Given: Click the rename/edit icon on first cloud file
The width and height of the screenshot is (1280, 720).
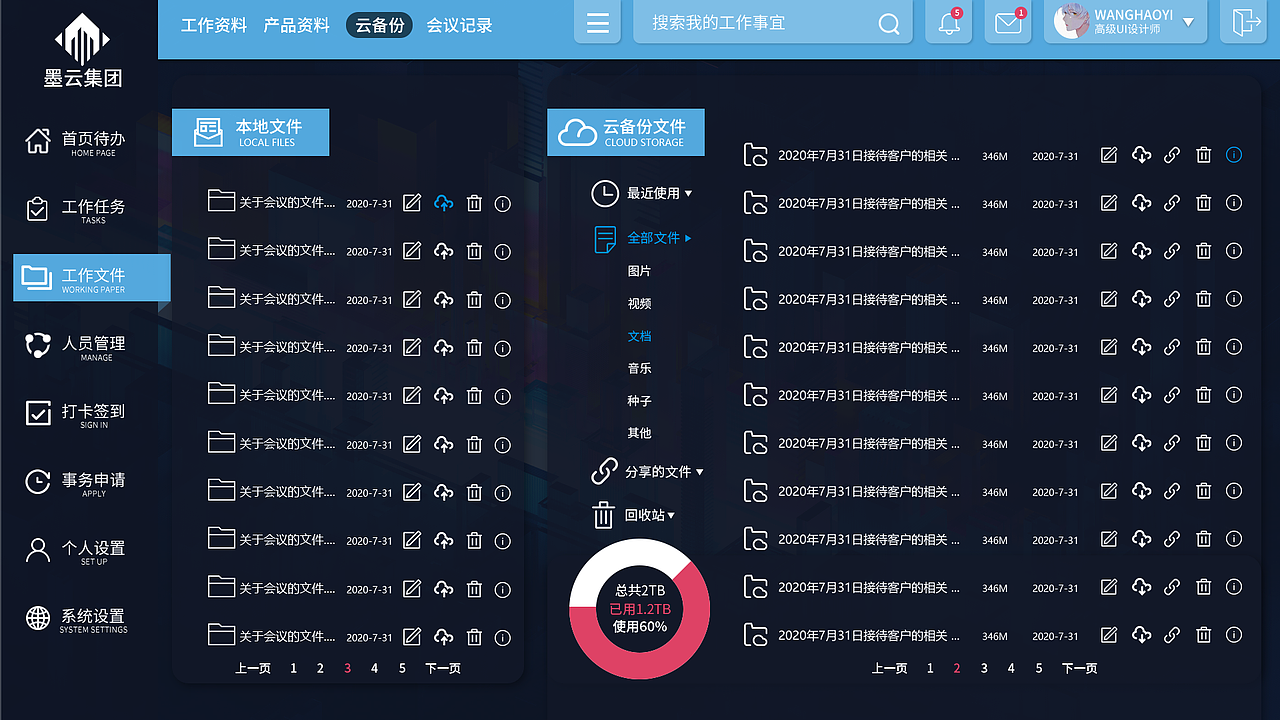Looking at the screenshot, I should [1108, 154].
